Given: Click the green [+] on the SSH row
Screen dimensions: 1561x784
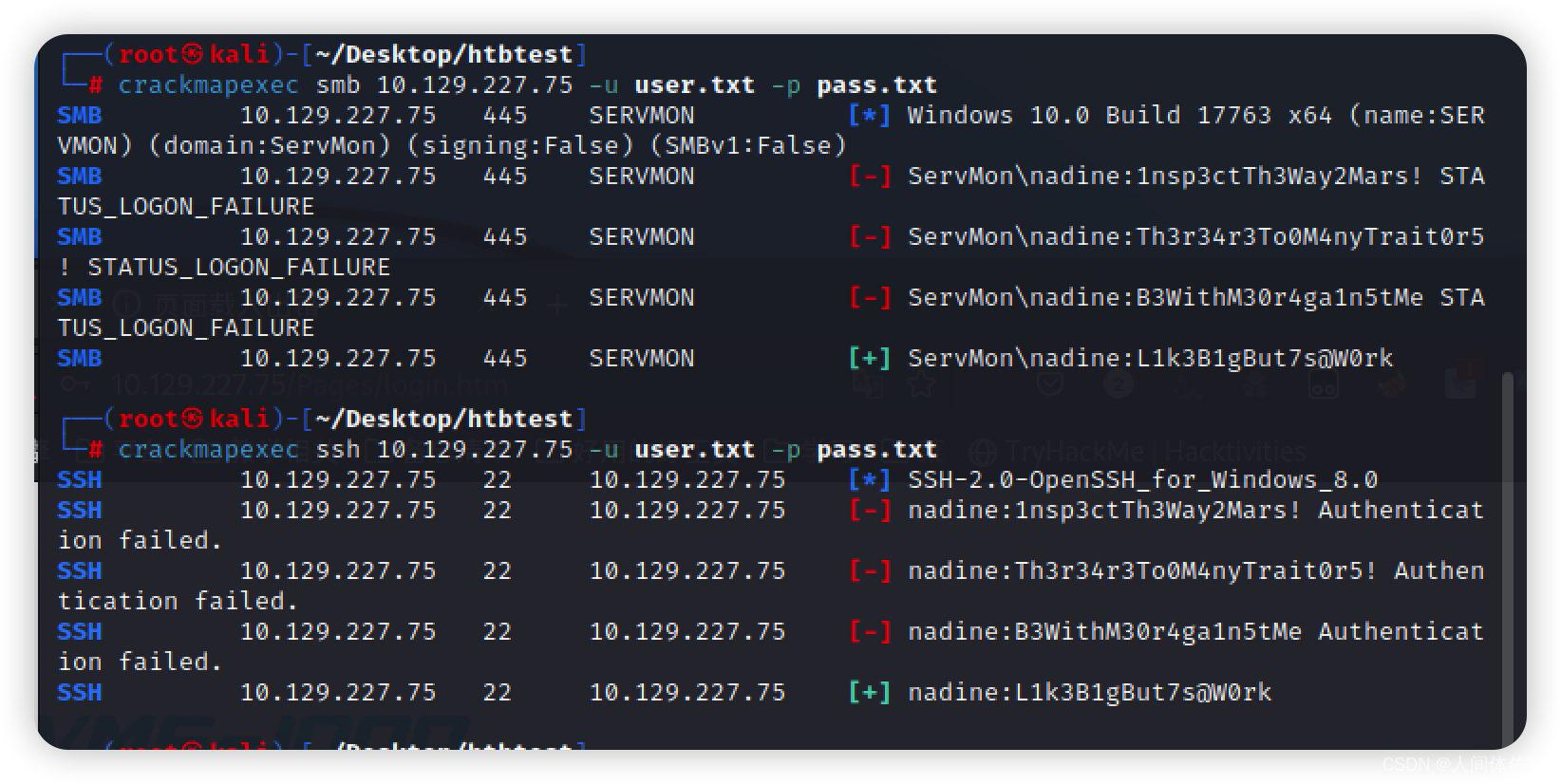Looking at the screenshot, I should coord(869,693).
